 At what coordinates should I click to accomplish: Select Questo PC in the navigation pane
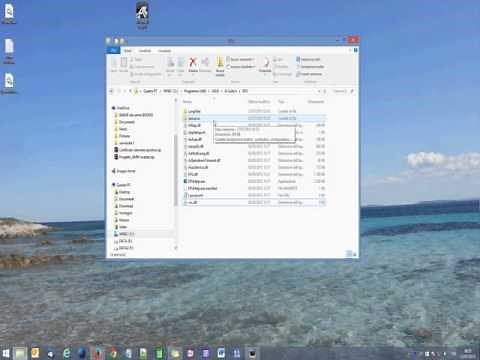click(x=123, y=185)
